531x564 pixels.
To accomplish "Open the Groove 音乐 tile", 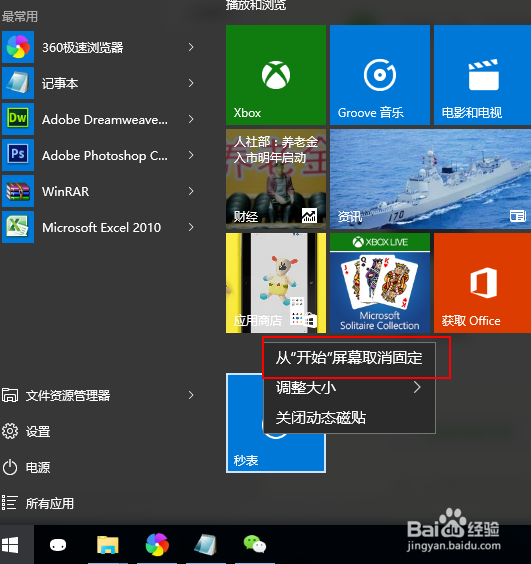I will tap(380, 75).
